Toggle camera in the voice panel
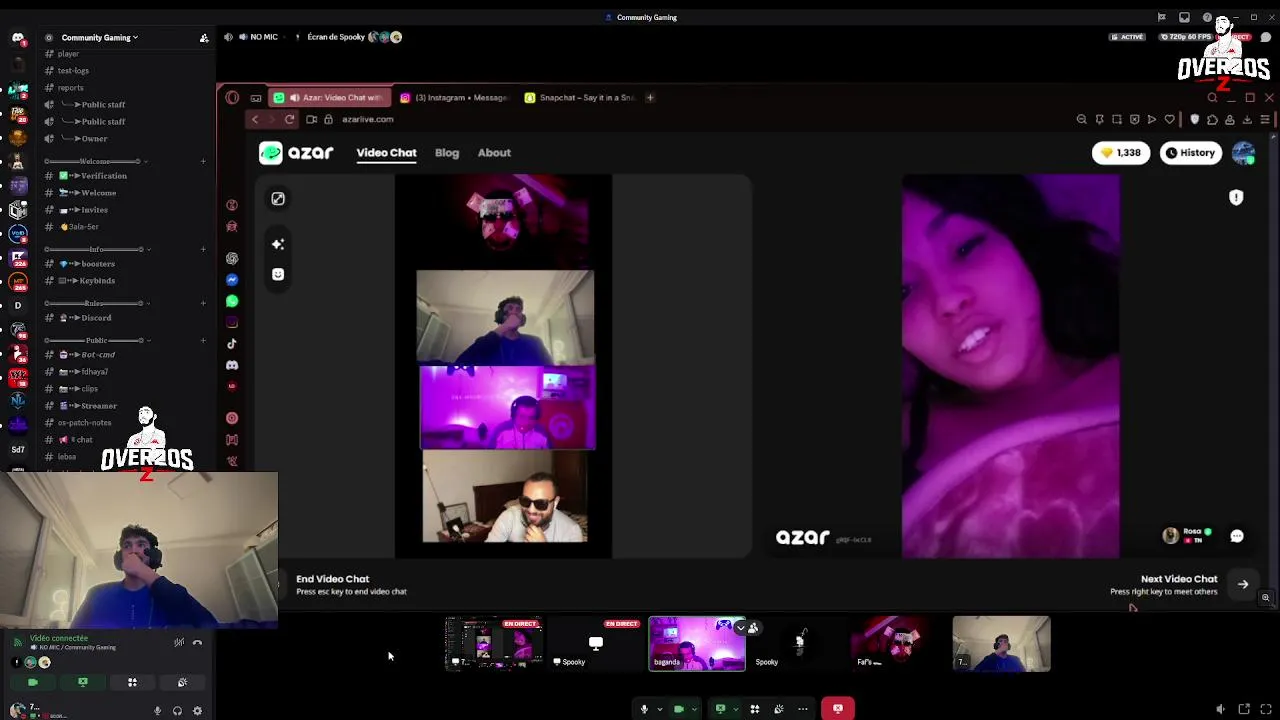The image size is (1280, 720). 33,682
